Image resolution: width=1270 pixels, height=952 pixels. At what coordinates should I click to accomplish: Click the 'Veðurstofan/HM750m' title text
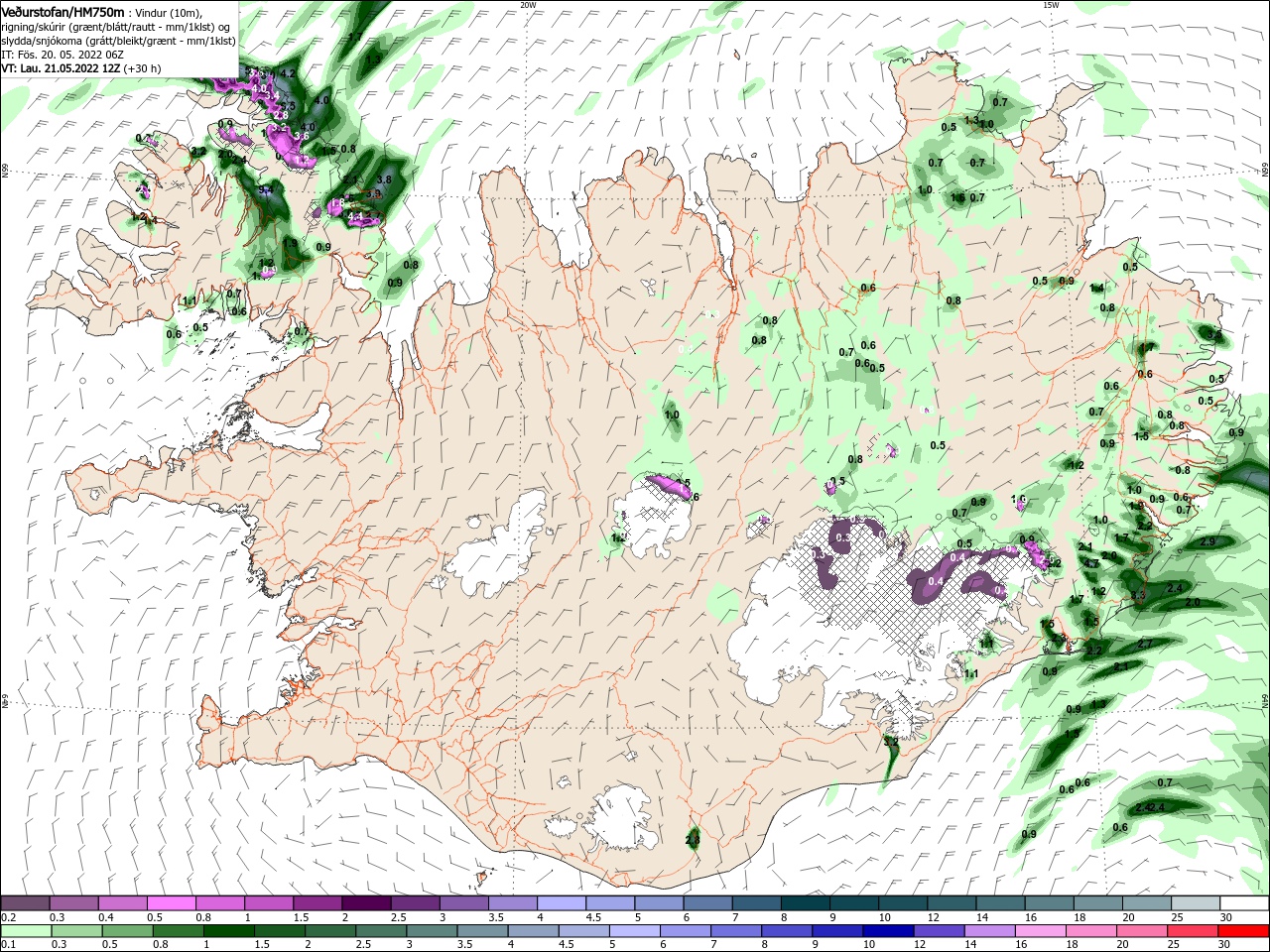point(63,11)
